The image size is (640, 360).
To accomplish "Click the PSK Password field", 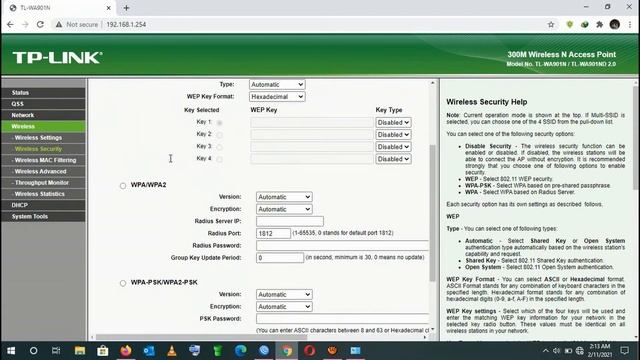I will [342, 318].
